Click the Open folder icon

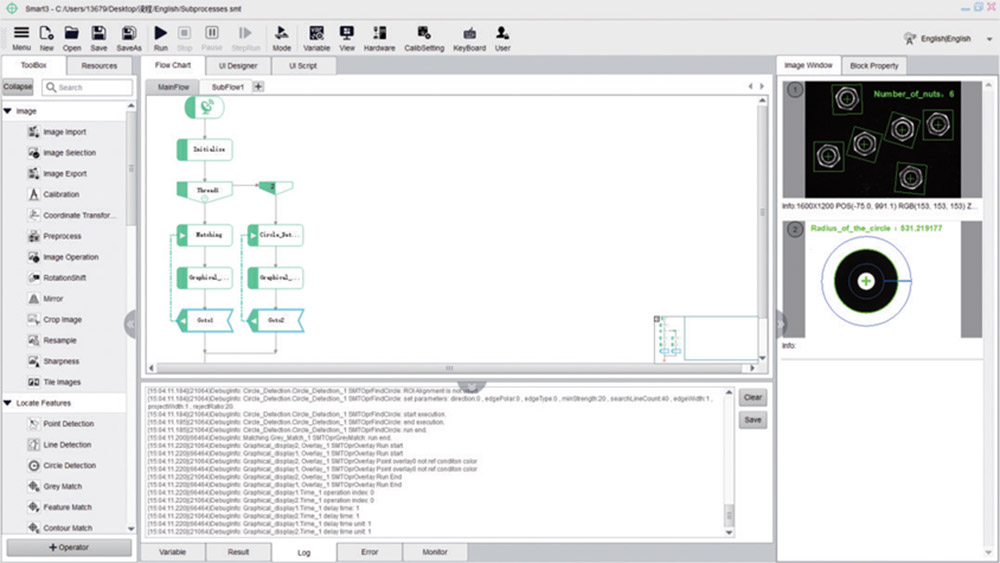click(71, 38)
